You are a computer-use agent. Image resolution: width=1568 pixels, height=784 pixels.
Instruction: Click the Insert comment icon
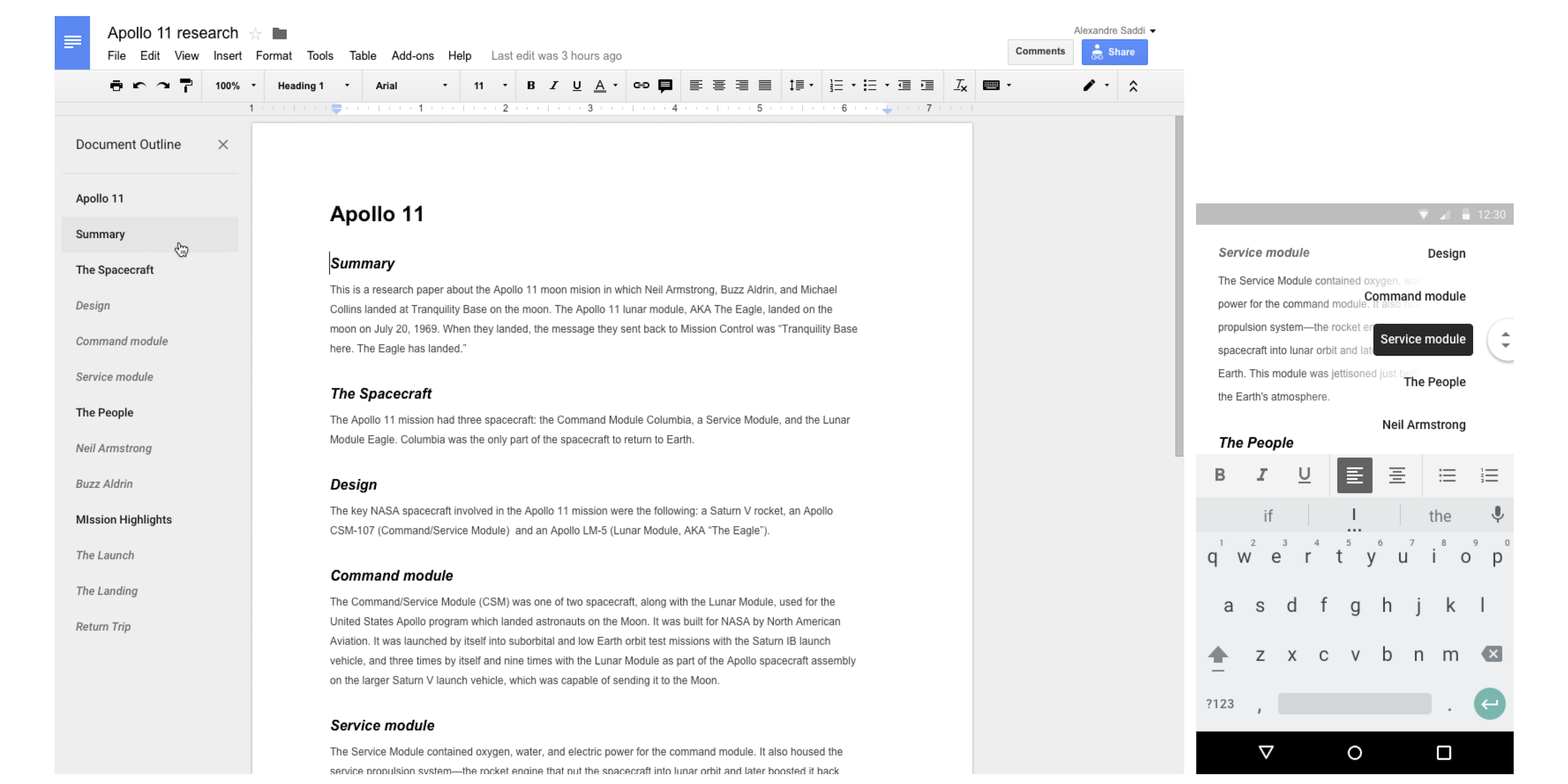pos(664,85)
